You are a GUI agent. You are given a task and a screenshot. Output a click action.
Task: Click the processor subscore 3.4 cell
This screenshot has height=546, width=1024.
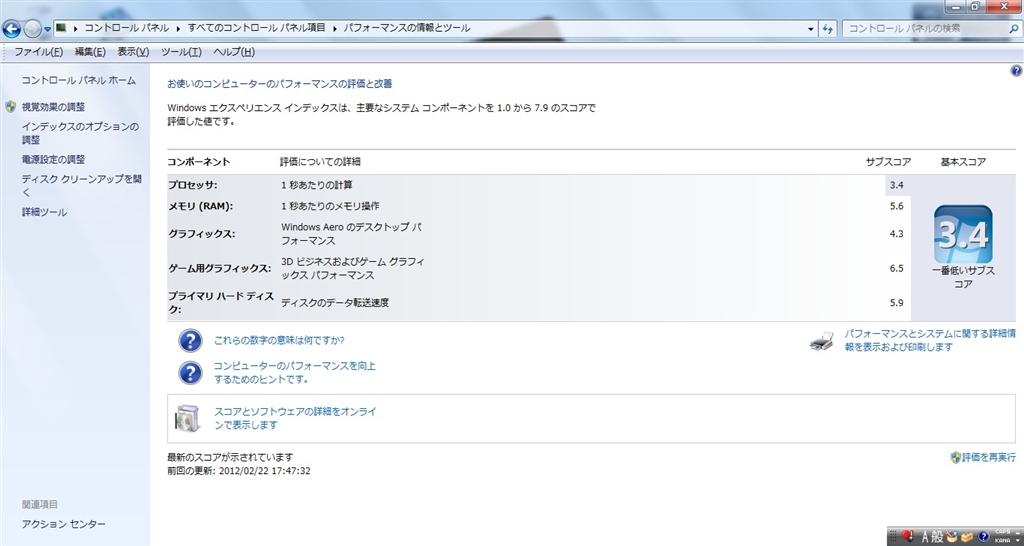pos(896,185)
